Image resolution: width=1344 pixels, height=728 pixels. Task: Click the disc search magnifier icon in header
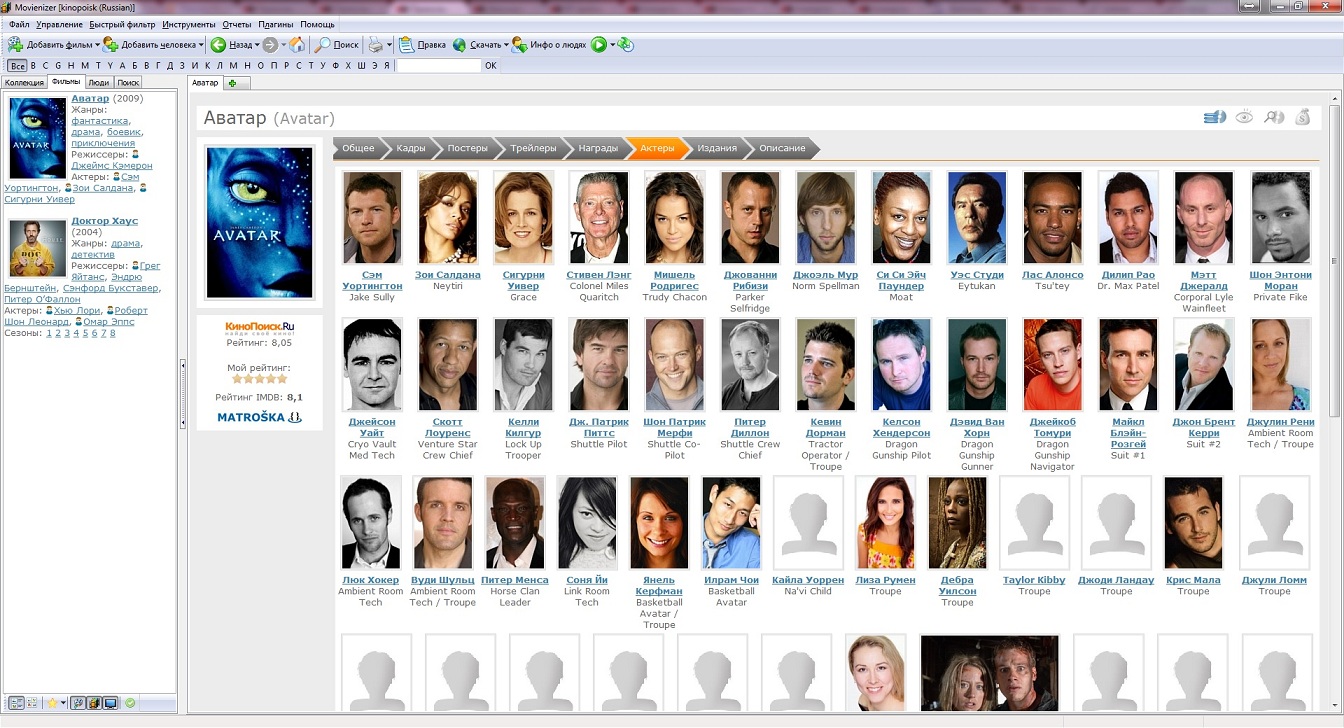[x=1273, y=117]
